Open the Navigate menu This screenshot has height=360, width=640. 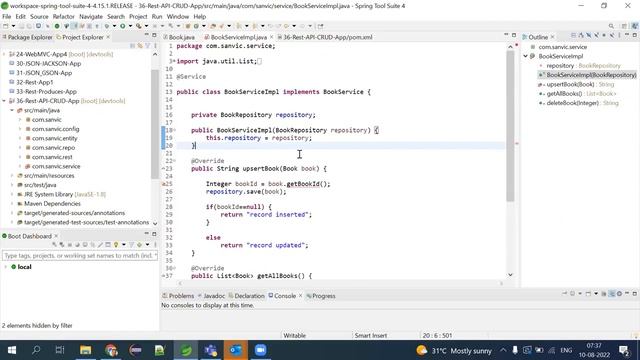coord(91,17)
